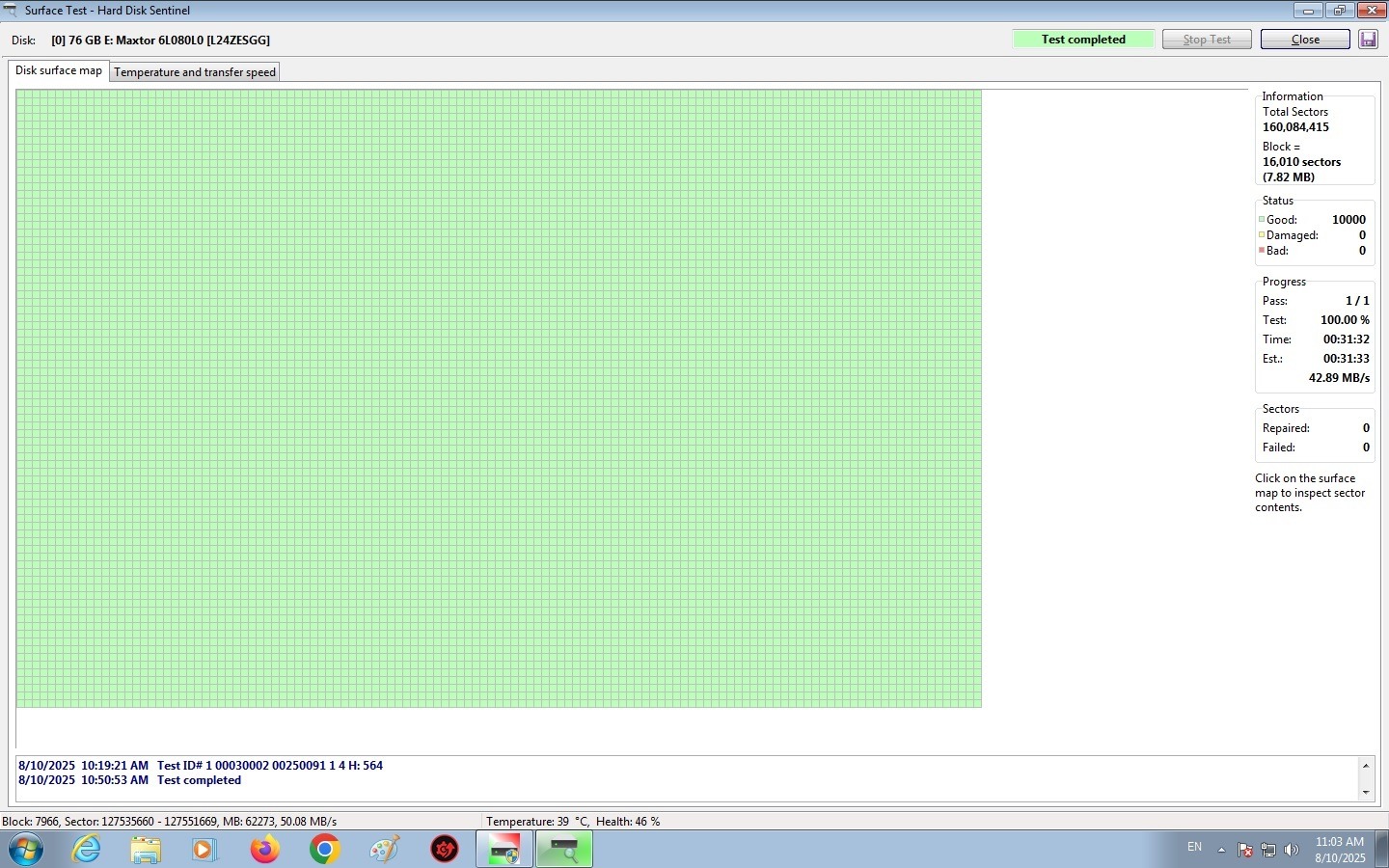Viewport: 1389px width, 868px height.
Task: Click the Test ID# log entry
Action: [x=201, y=766]
